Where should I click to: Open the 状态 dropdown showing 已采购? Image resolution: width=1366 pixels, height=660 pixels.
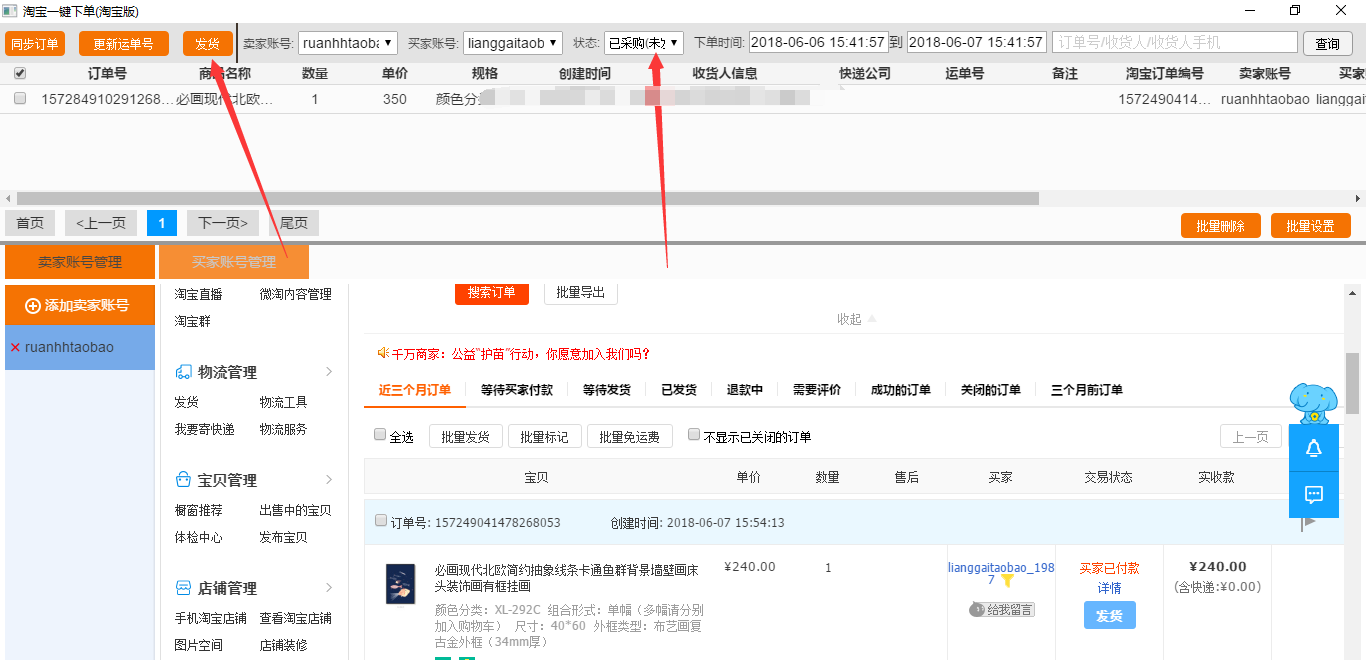pyautogui.click(x=644, y=43)
